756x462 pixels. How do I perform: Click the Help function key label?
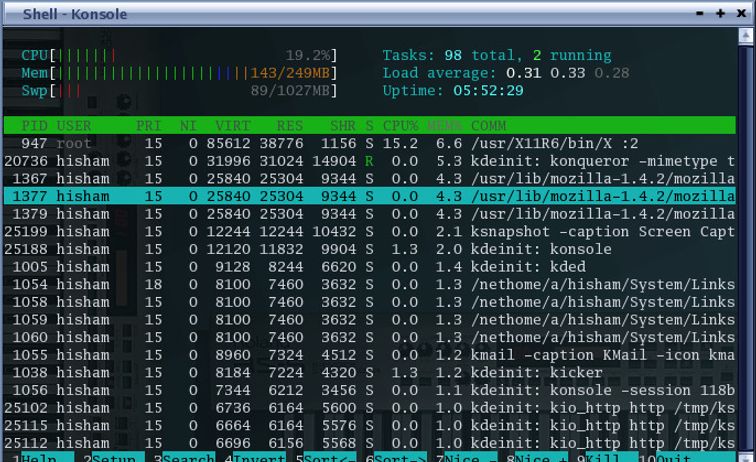36,458
